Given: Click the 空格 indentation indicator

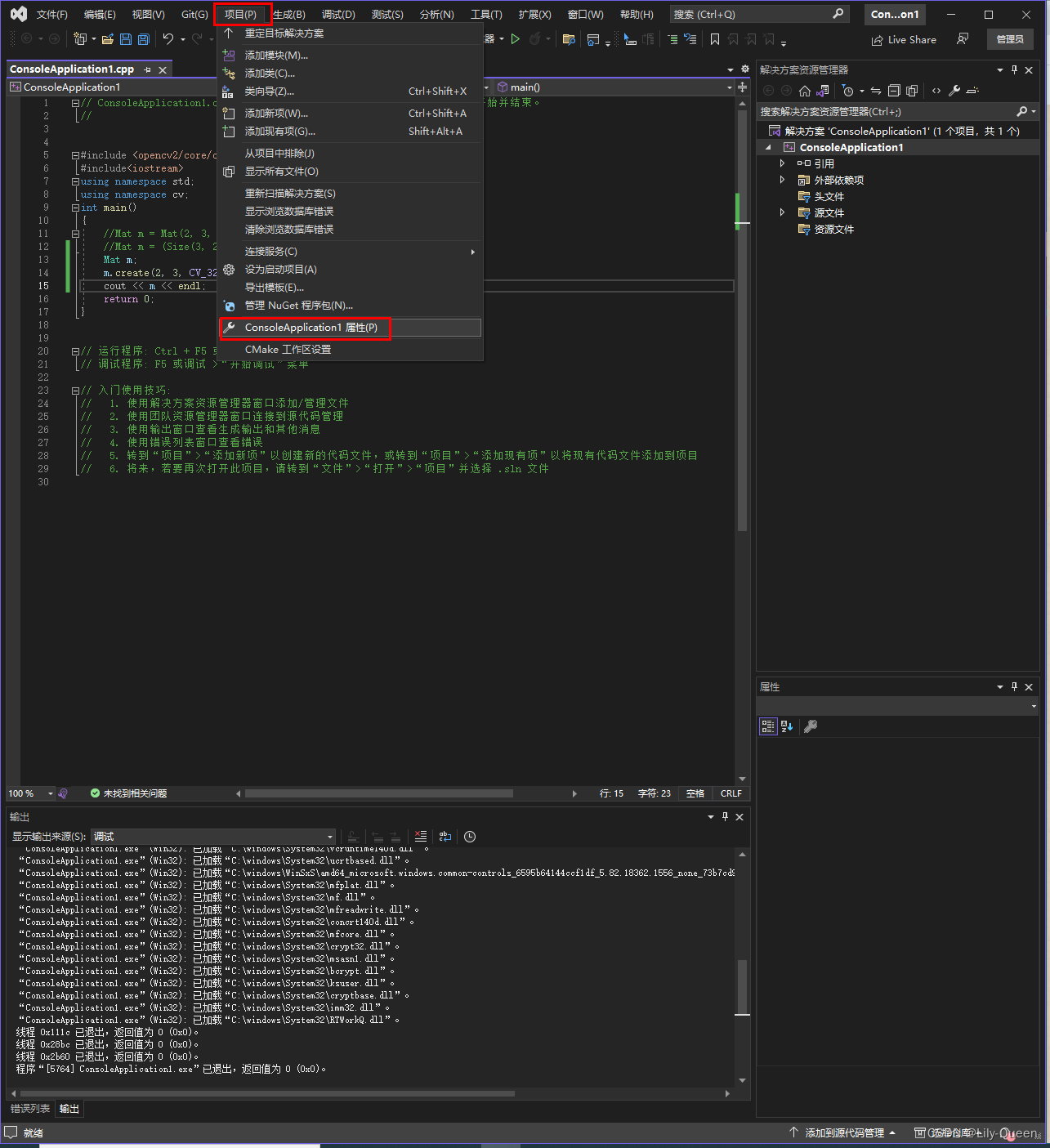Looking at the screenshot, I should (695, 793).
